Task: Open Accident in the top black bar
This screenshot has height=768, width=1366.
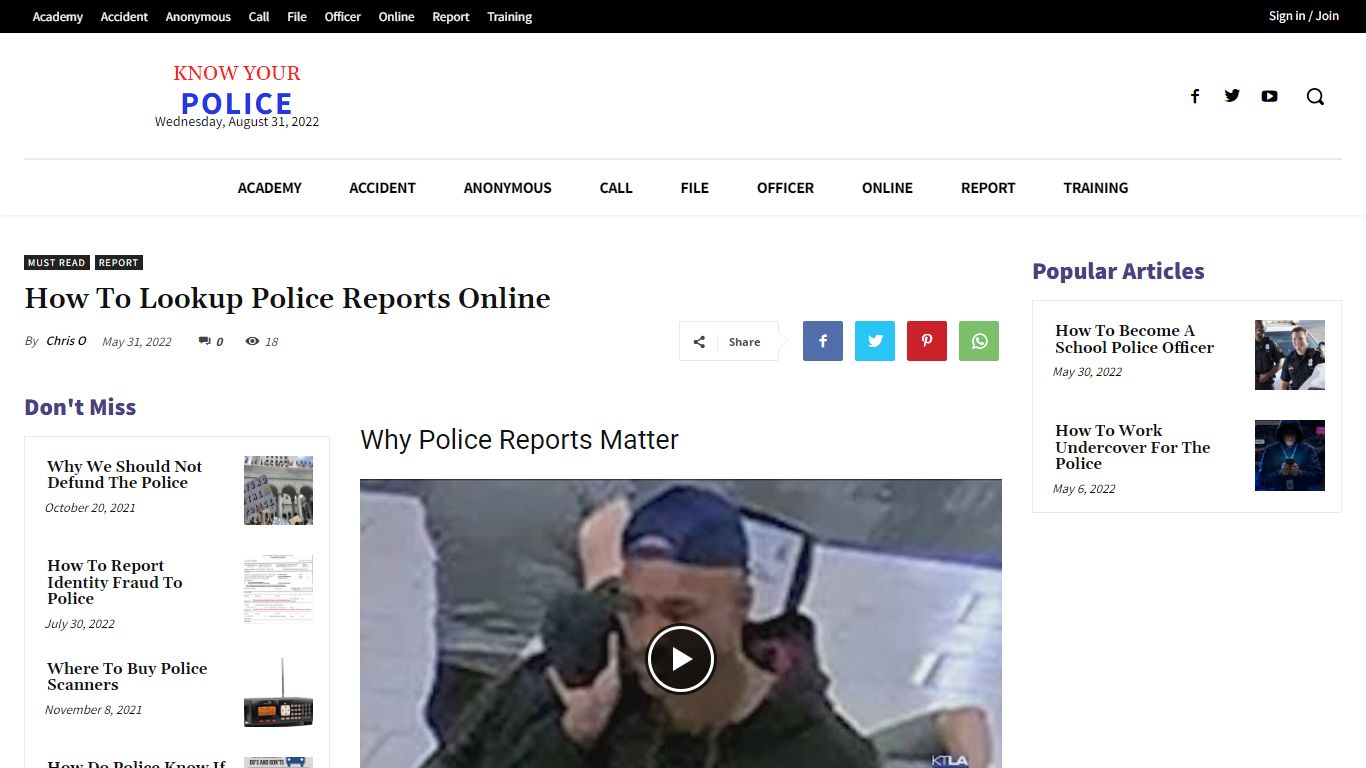Action: (x=124, y=17)
